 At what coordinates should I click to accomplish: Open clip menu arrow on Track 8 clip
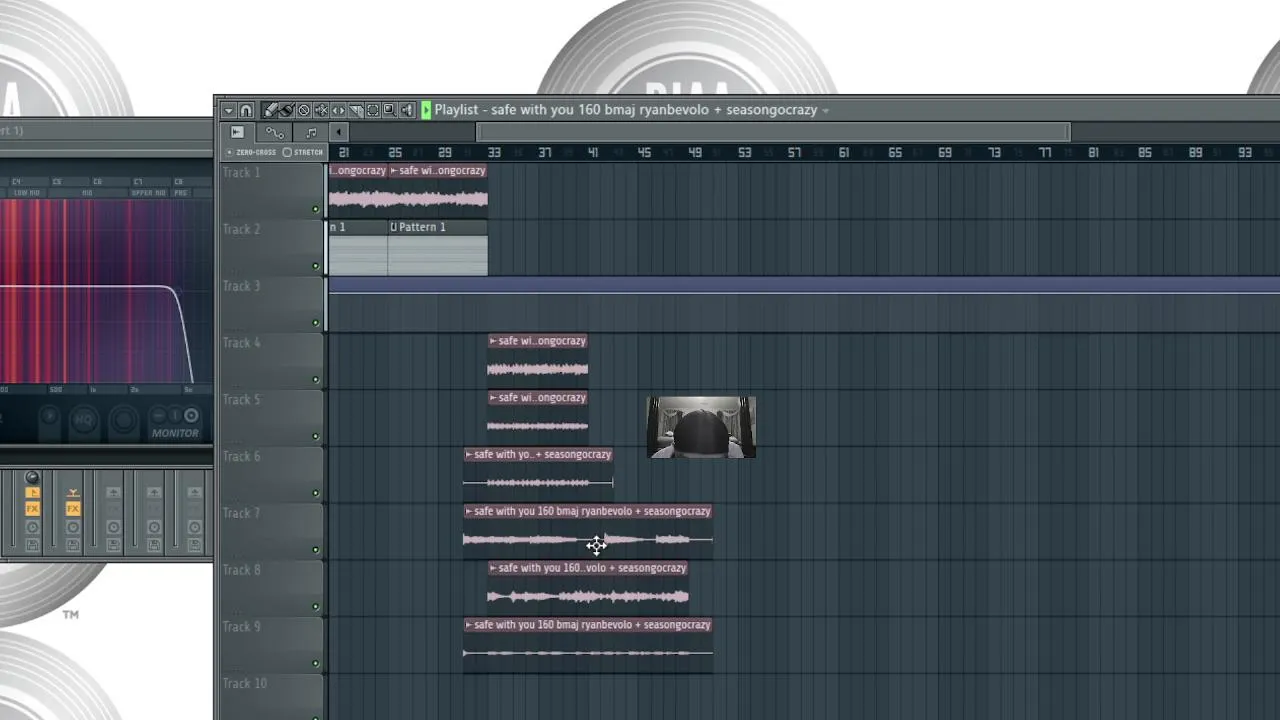pos(493,568)
